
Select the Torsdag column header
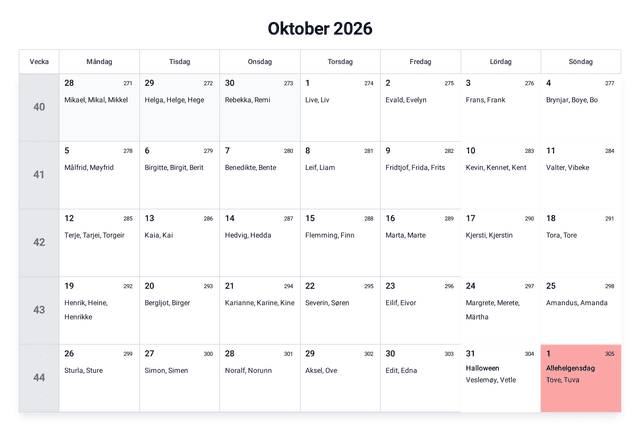point(340,62)
